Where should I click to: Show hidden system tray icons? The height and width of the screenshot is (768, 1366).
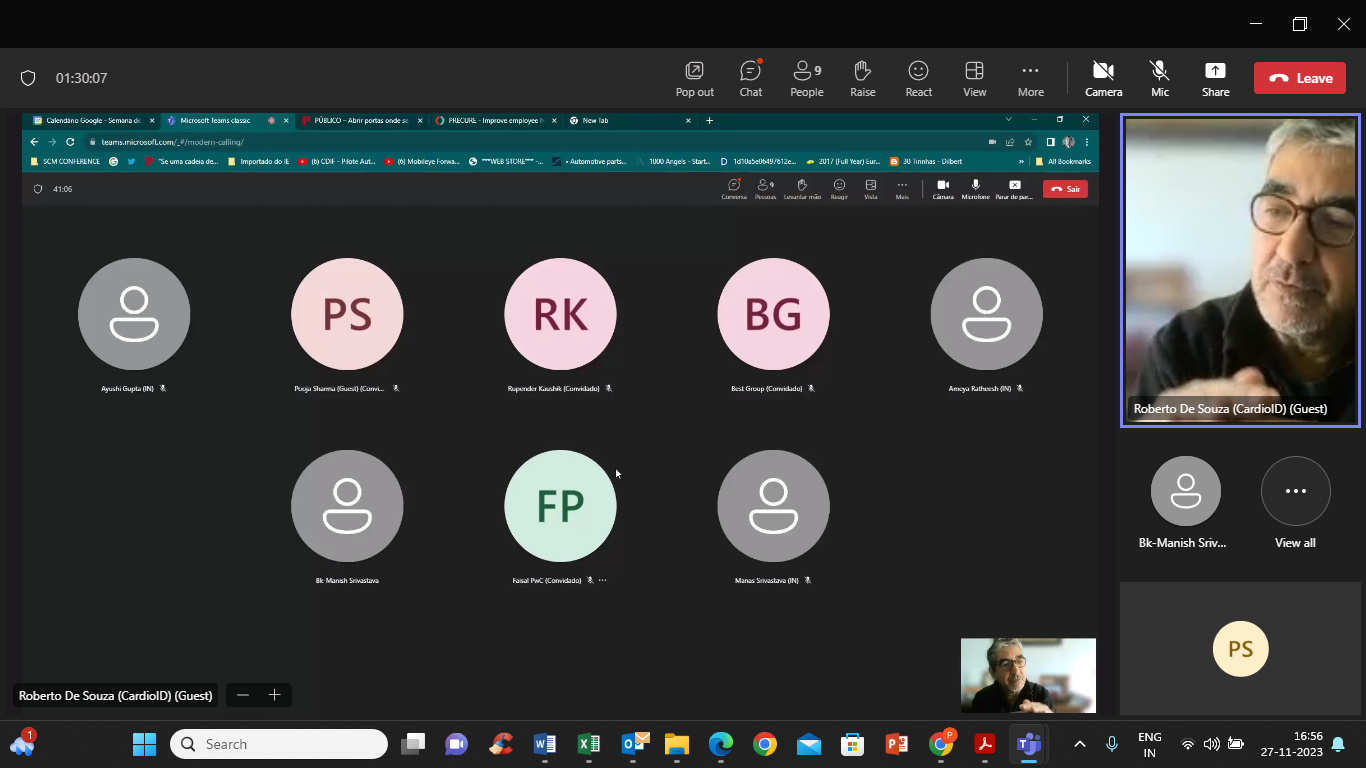[1079, 744]
